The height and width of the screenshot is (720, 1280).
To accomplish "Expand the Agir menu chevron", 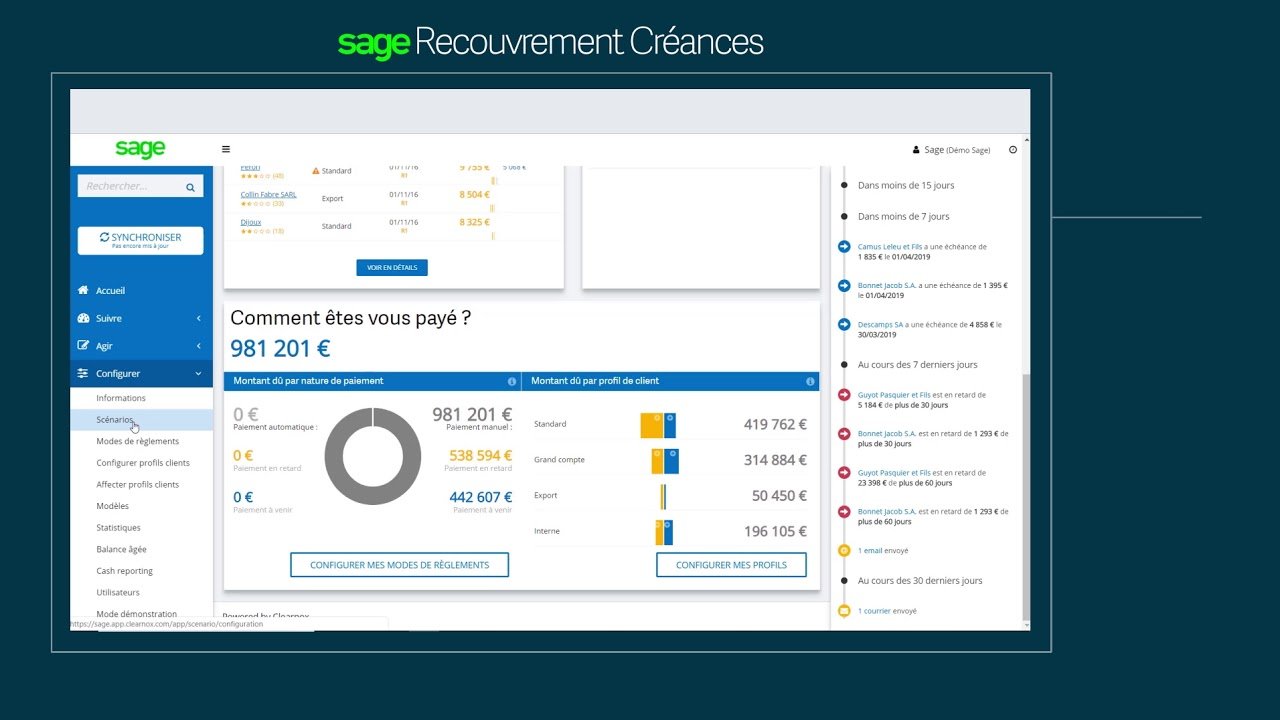I will tap(198, 345).
